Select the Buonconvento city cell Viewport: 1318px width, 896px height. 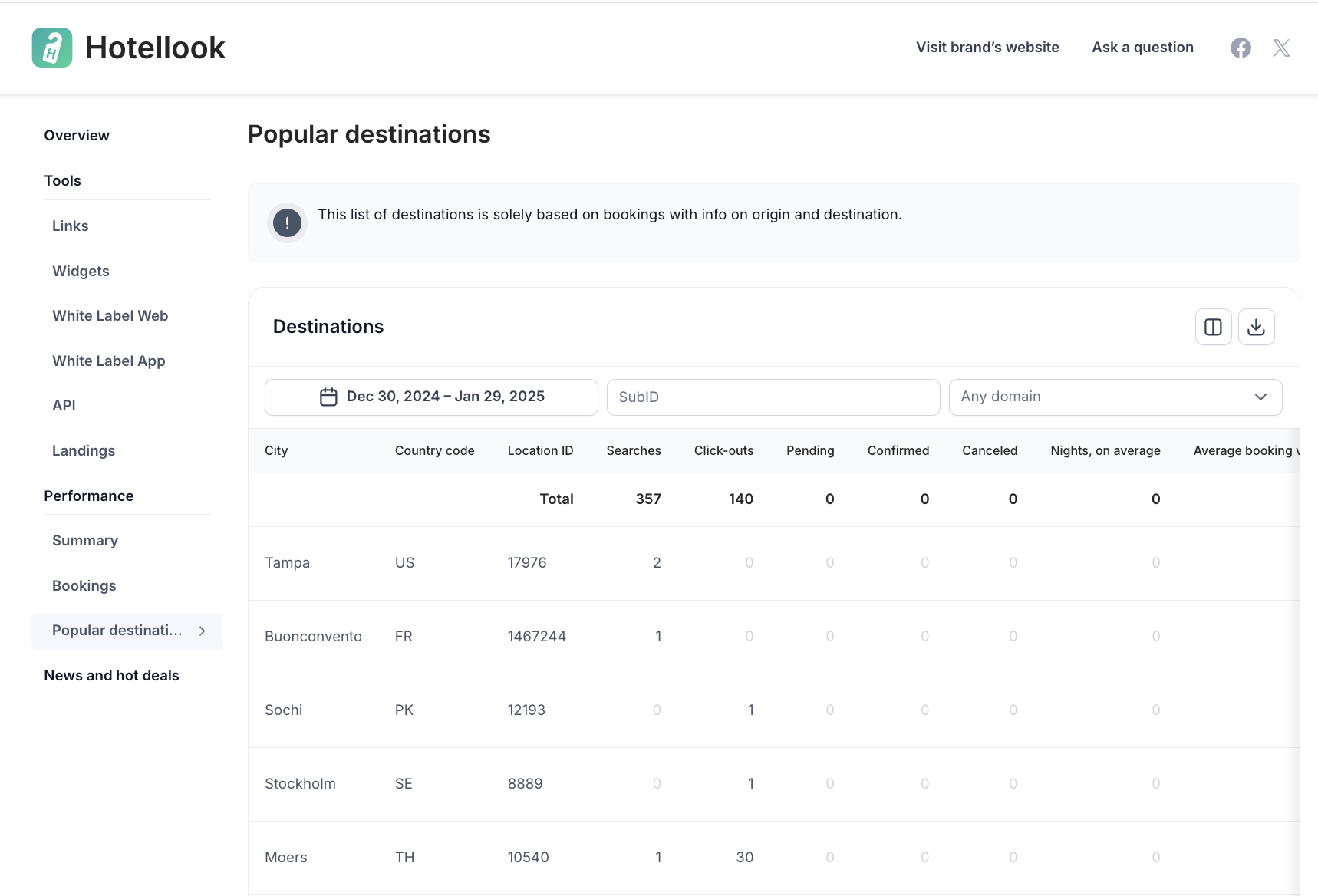[x=313, y=637]
